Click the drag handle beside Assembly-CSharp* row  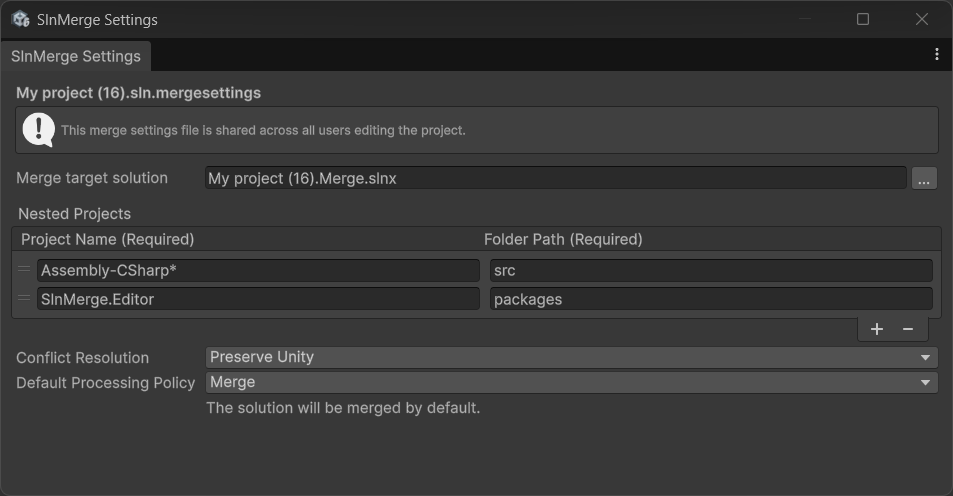(x=24, y=270)
